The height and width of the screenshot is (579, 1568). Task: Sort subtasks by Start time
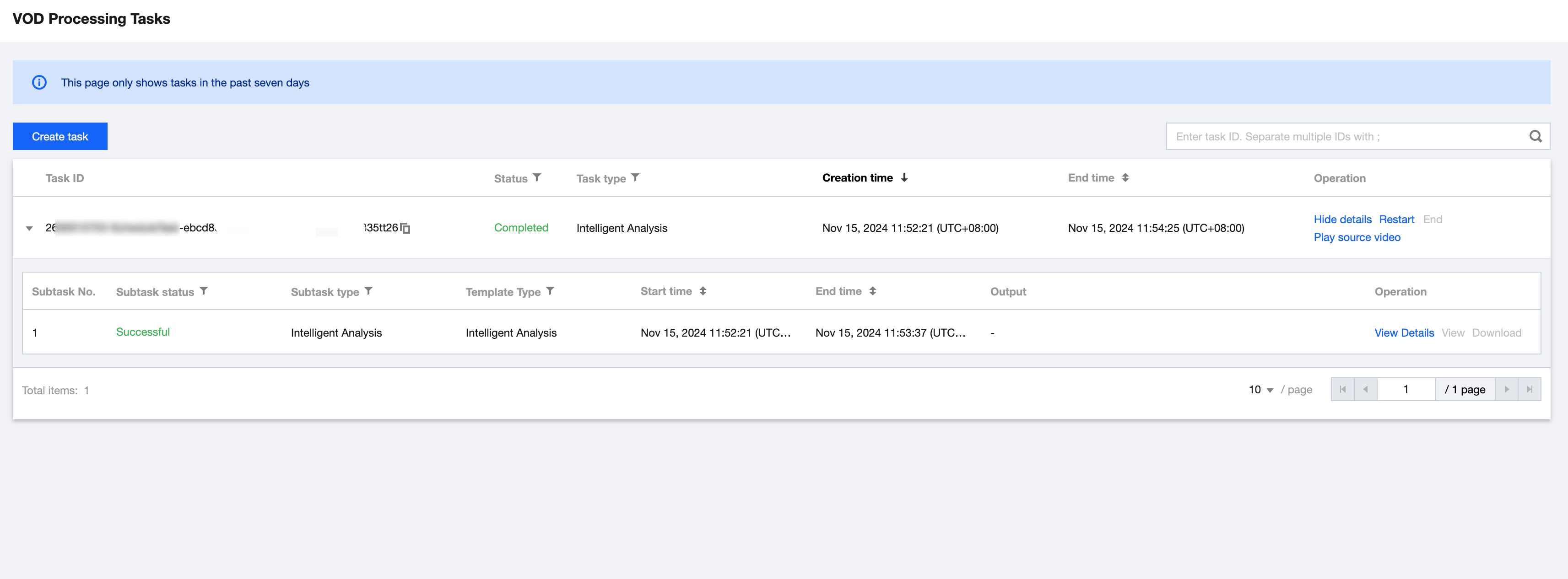point(703,291)
